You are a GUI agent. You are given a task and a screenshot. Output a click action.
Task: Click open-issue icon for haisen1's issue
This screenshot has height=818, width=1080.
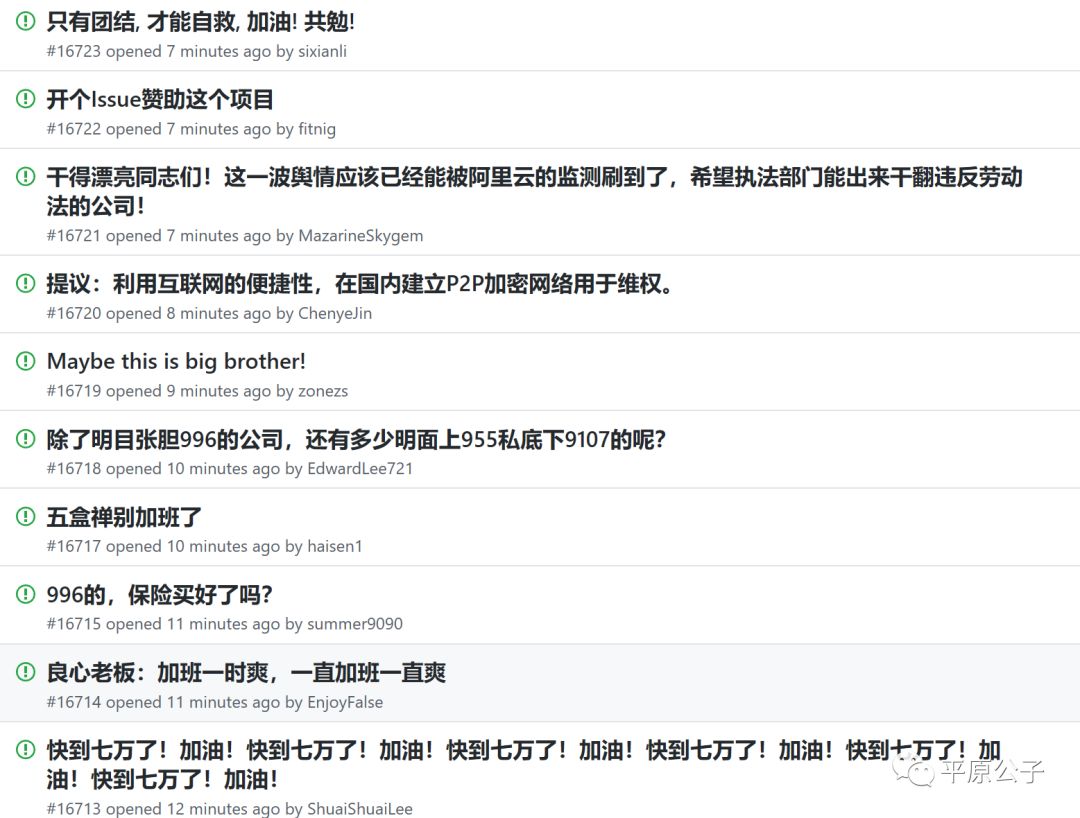(25, 516)
